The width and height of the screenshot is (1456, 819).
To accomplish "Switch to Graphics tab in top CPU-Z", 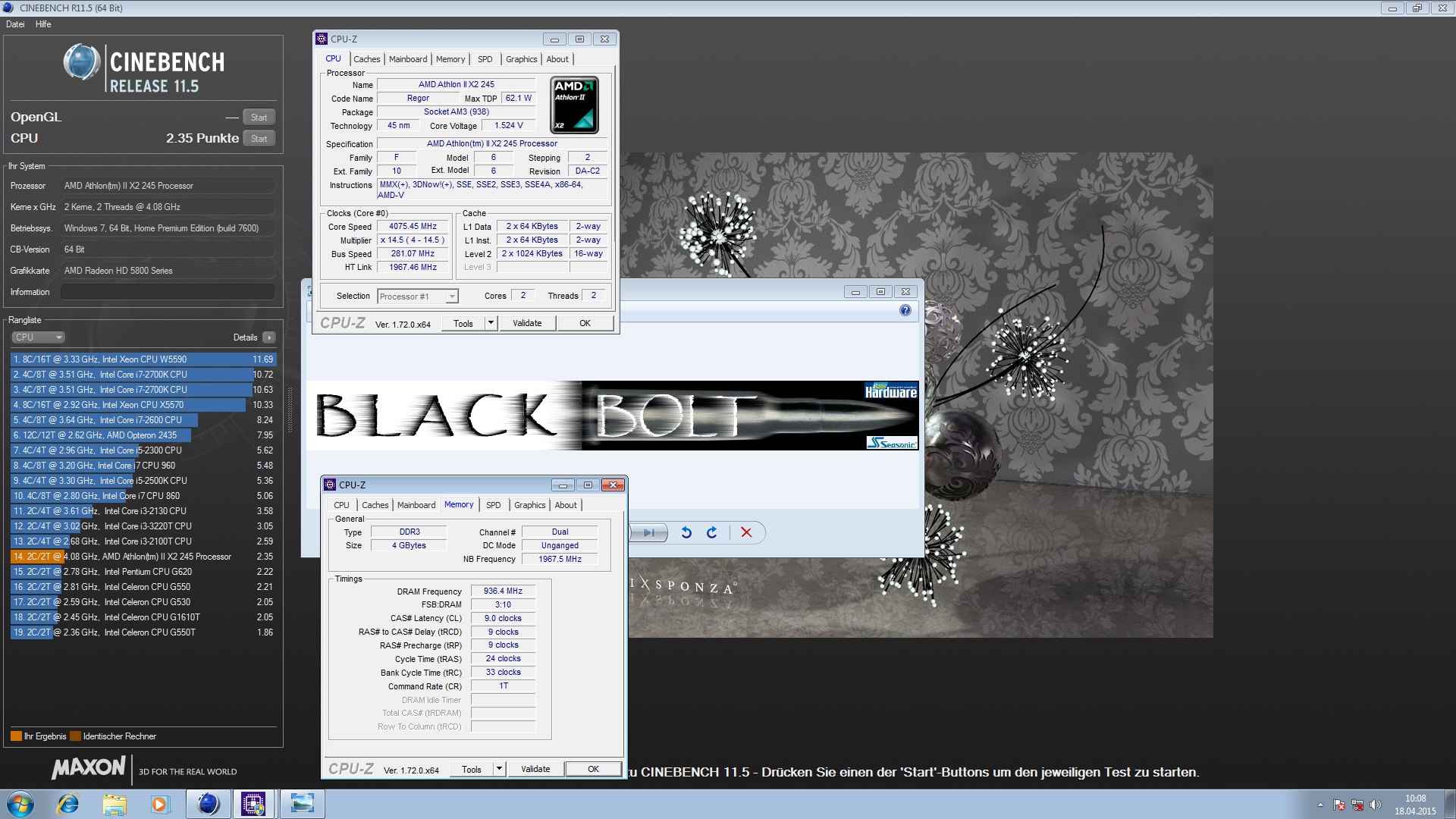I will coord(522,59).
